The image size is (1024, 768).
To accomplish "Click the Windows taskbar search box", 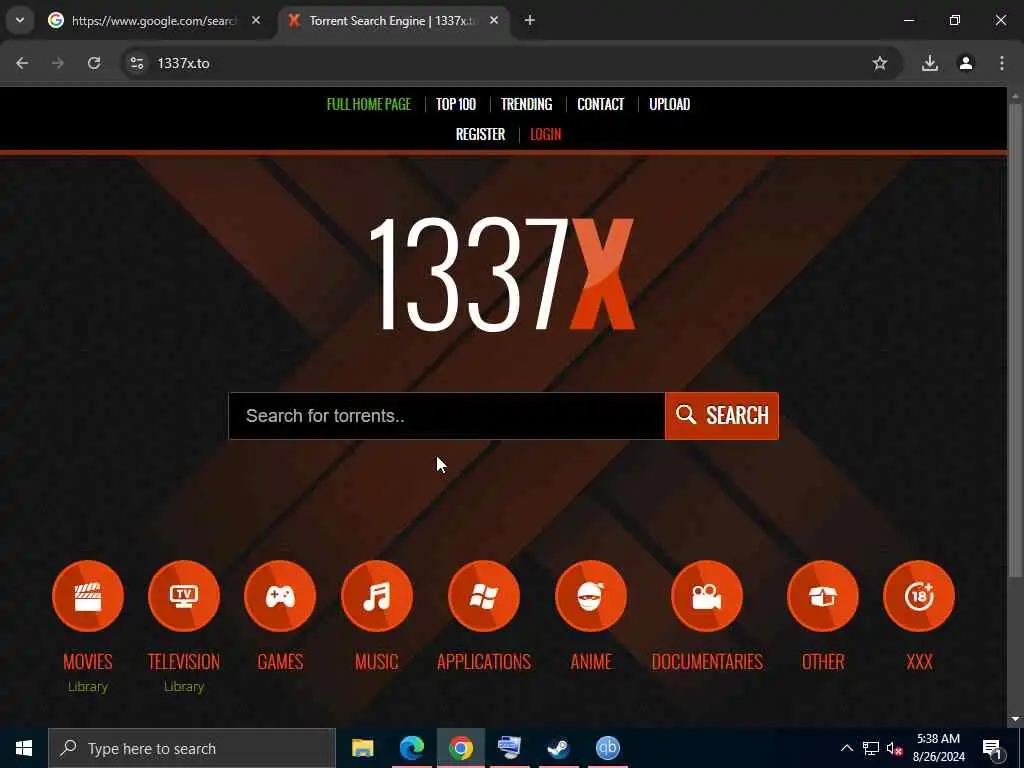I will point(192,748).
